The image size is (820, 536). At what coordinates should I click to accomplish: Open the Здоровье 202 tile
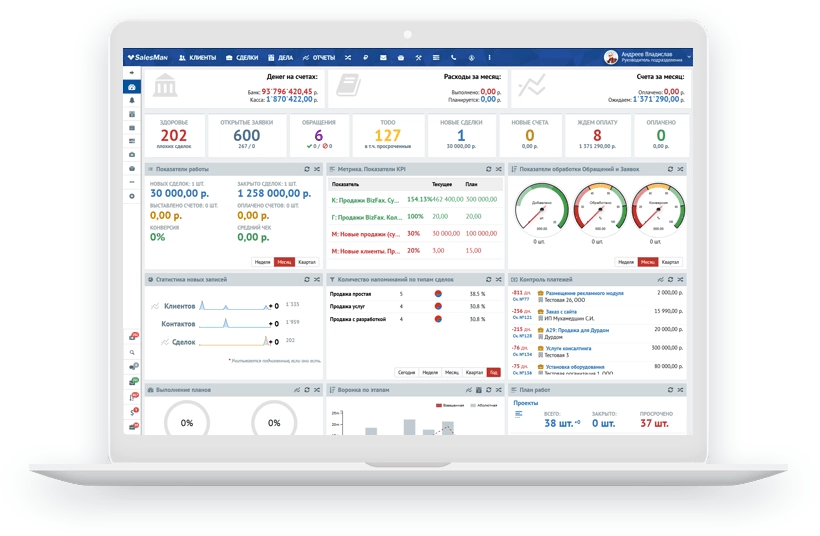click(174, 135)
